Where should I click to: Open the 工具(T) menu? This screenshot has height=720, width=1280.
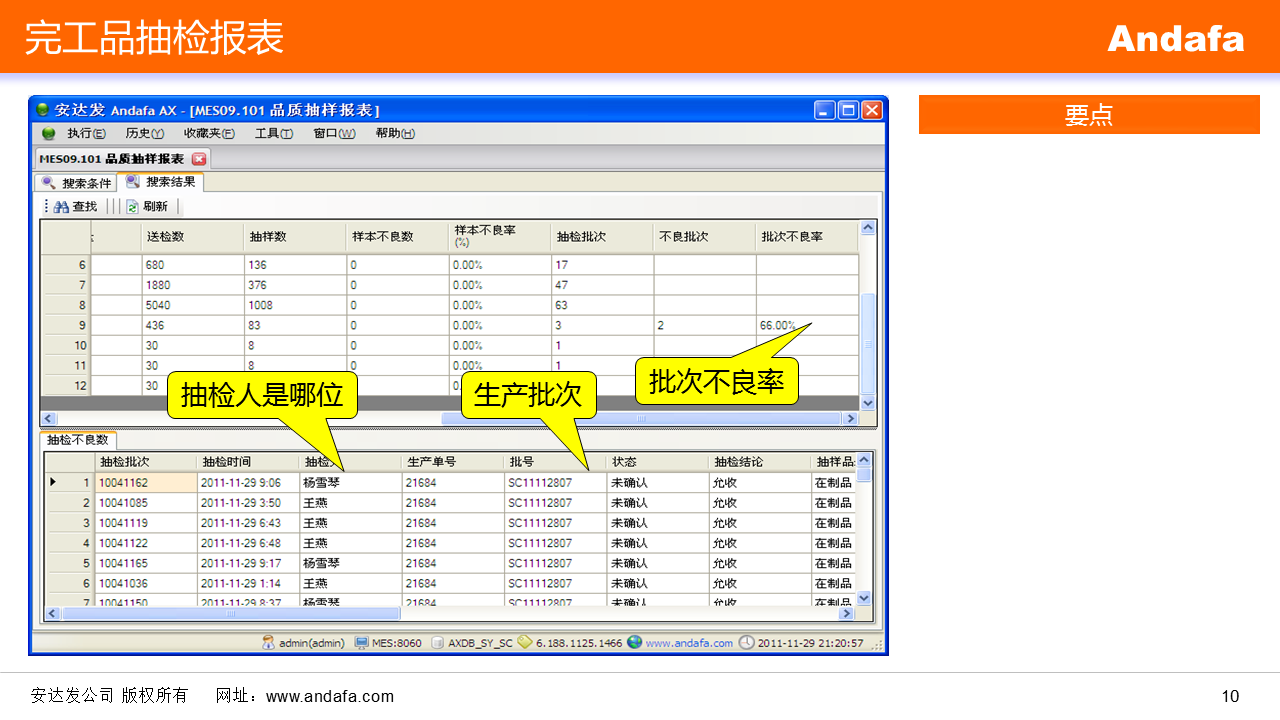point(273,134)
